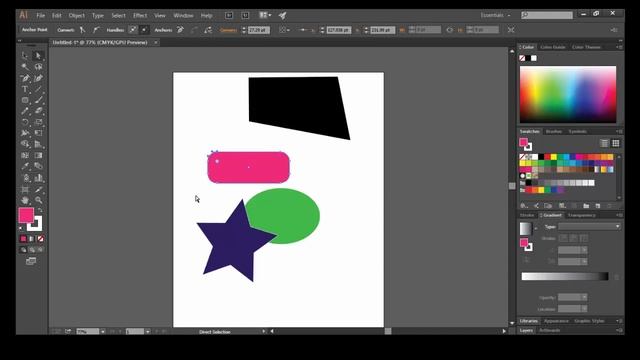Toggle hide handles for selected anchors

[x=144, y=30]
